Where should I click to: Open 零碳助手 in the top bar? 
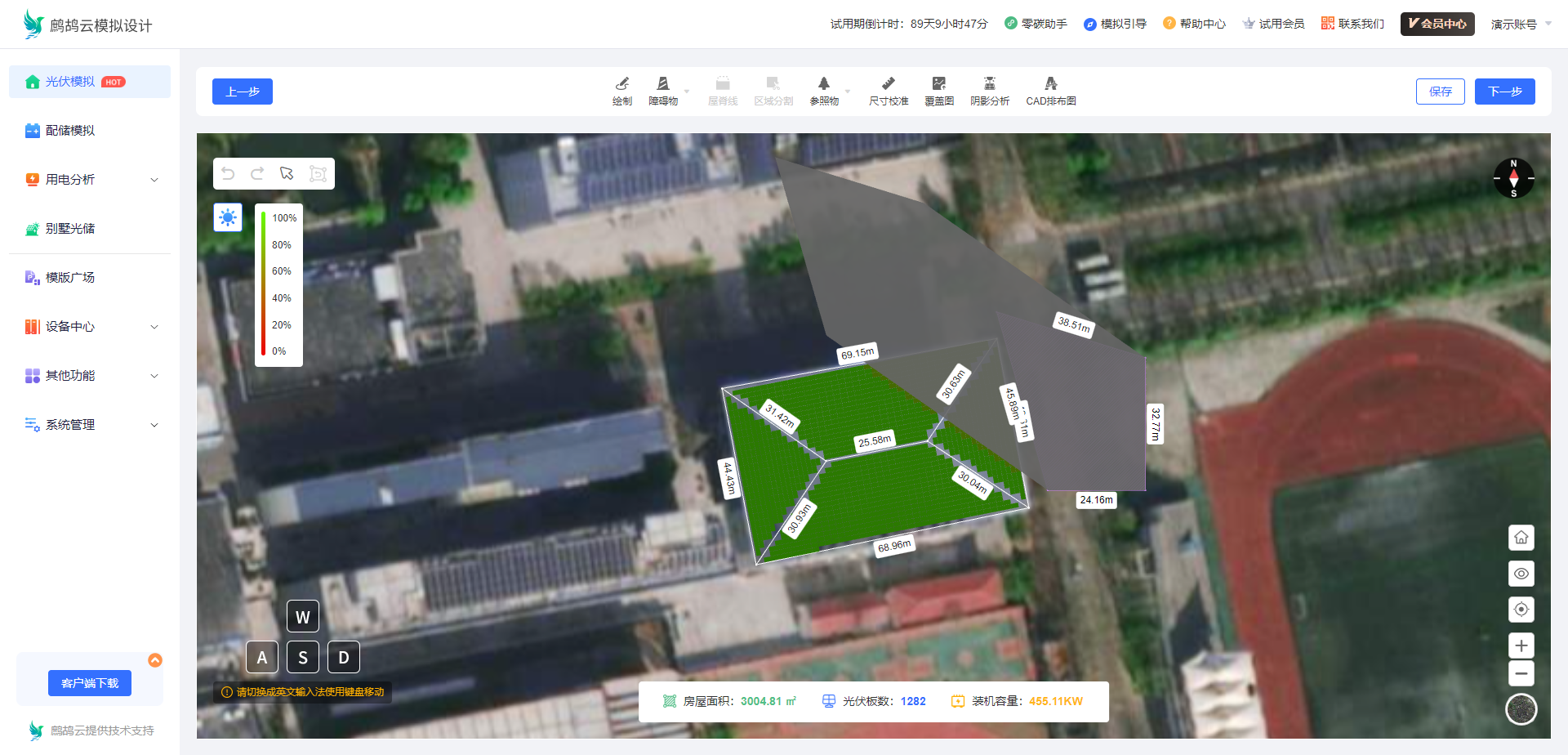pos(1036,24)
